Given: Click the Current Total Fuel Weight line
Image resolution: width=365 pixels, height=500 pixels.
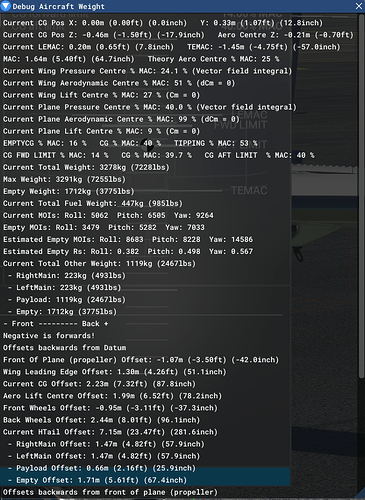Looking at the screenshot, I should 93,203.
